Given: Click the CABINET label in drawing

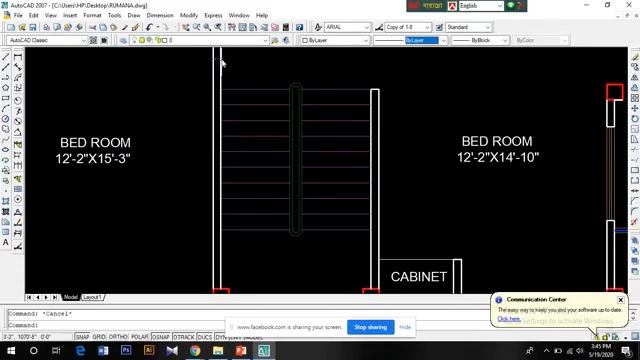Looking at the screenshot, I should pyautogui.click(x=419, y=277).
